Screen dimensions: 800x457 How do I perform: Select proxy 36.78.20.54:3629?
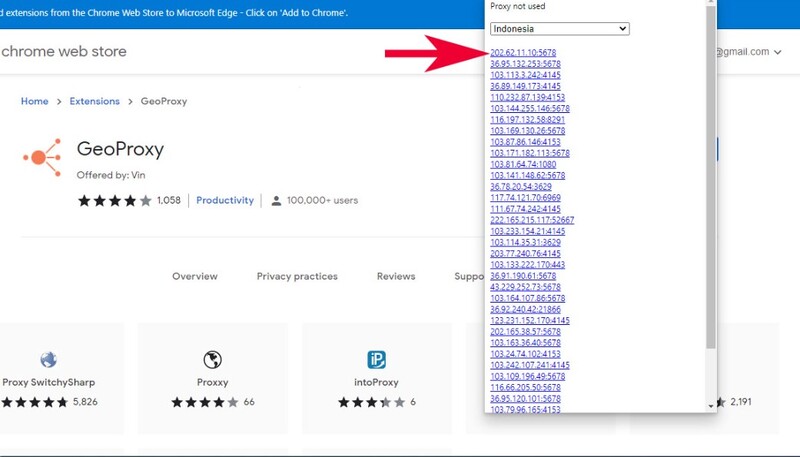click(521, 186)
